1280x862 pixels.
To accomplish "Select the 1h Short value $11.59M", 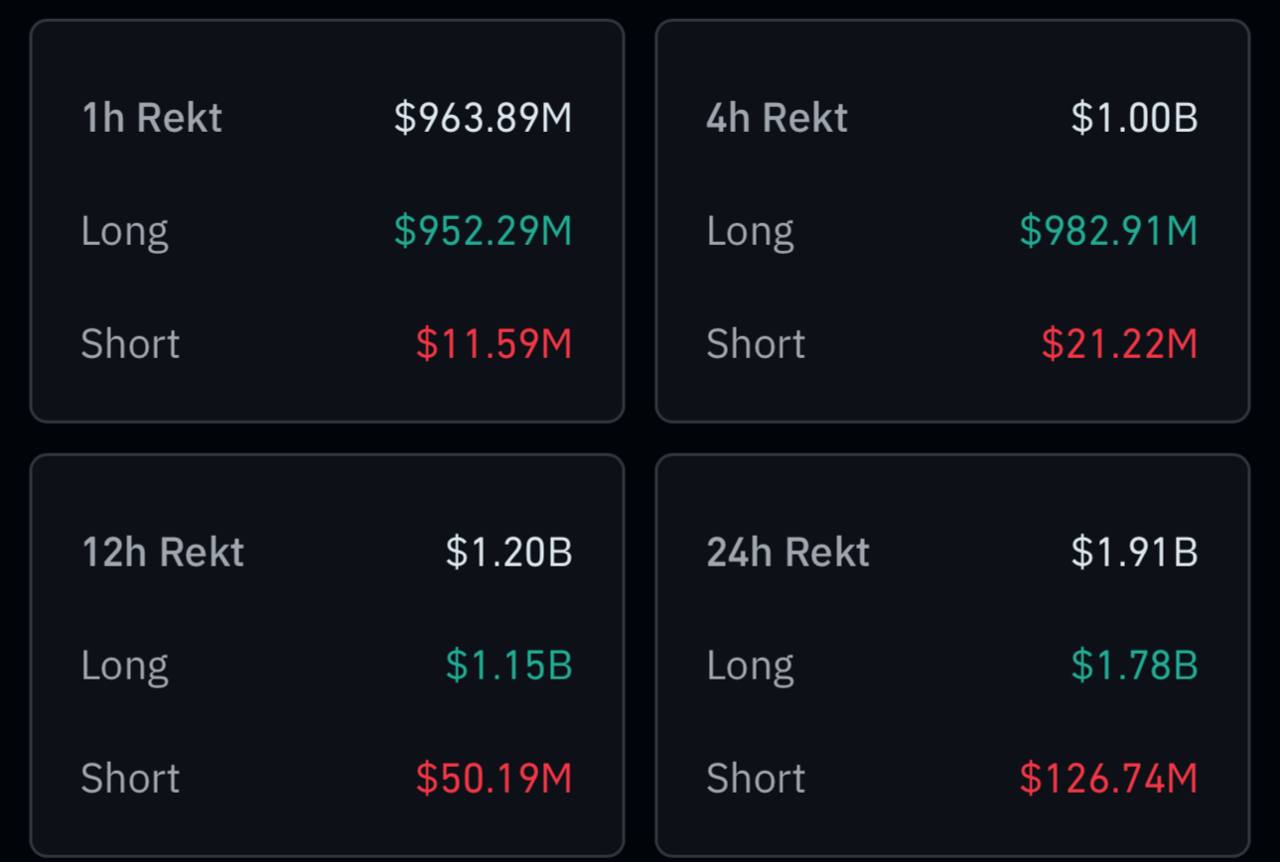I will point(494,344).
